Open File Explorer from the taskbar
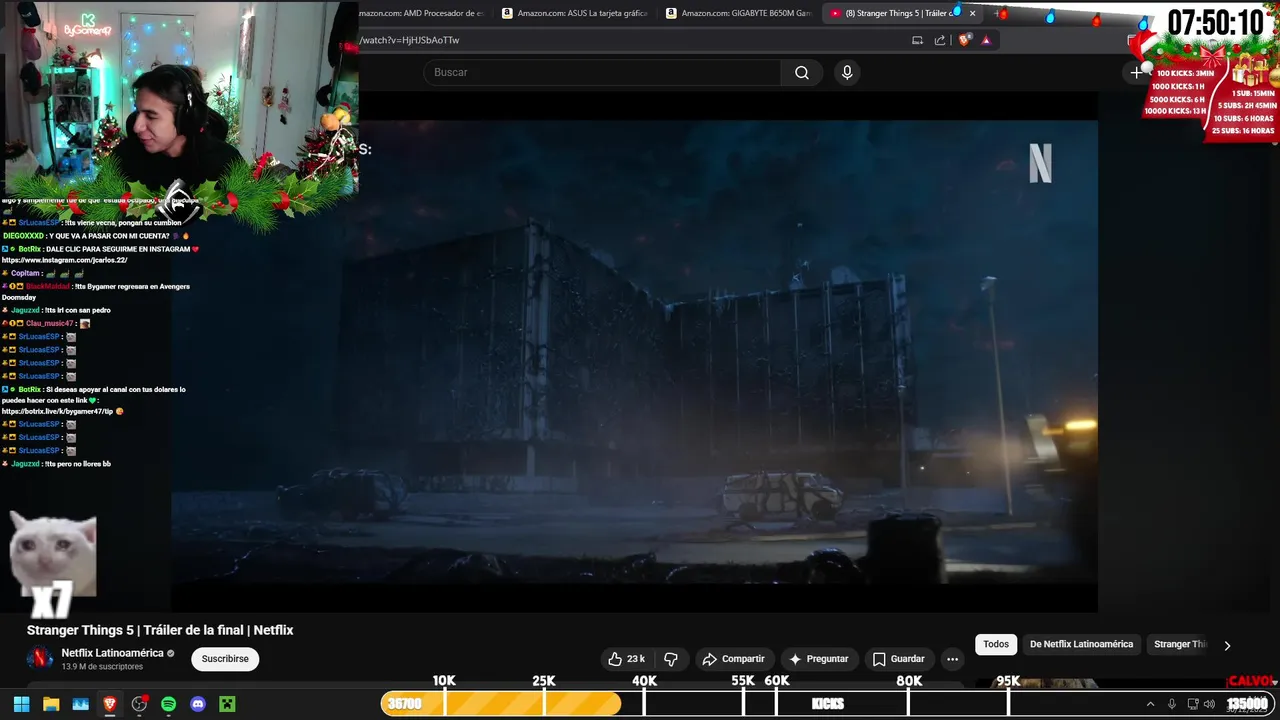Viewport: 1280px width, 720px height. click(51, 704)
